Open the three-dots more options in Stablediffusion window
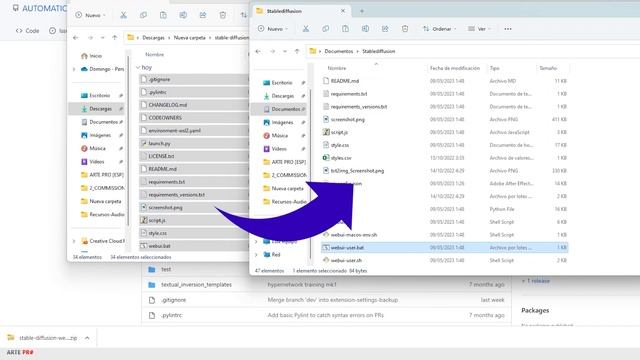Screen dimensions: 640x360 508,29
